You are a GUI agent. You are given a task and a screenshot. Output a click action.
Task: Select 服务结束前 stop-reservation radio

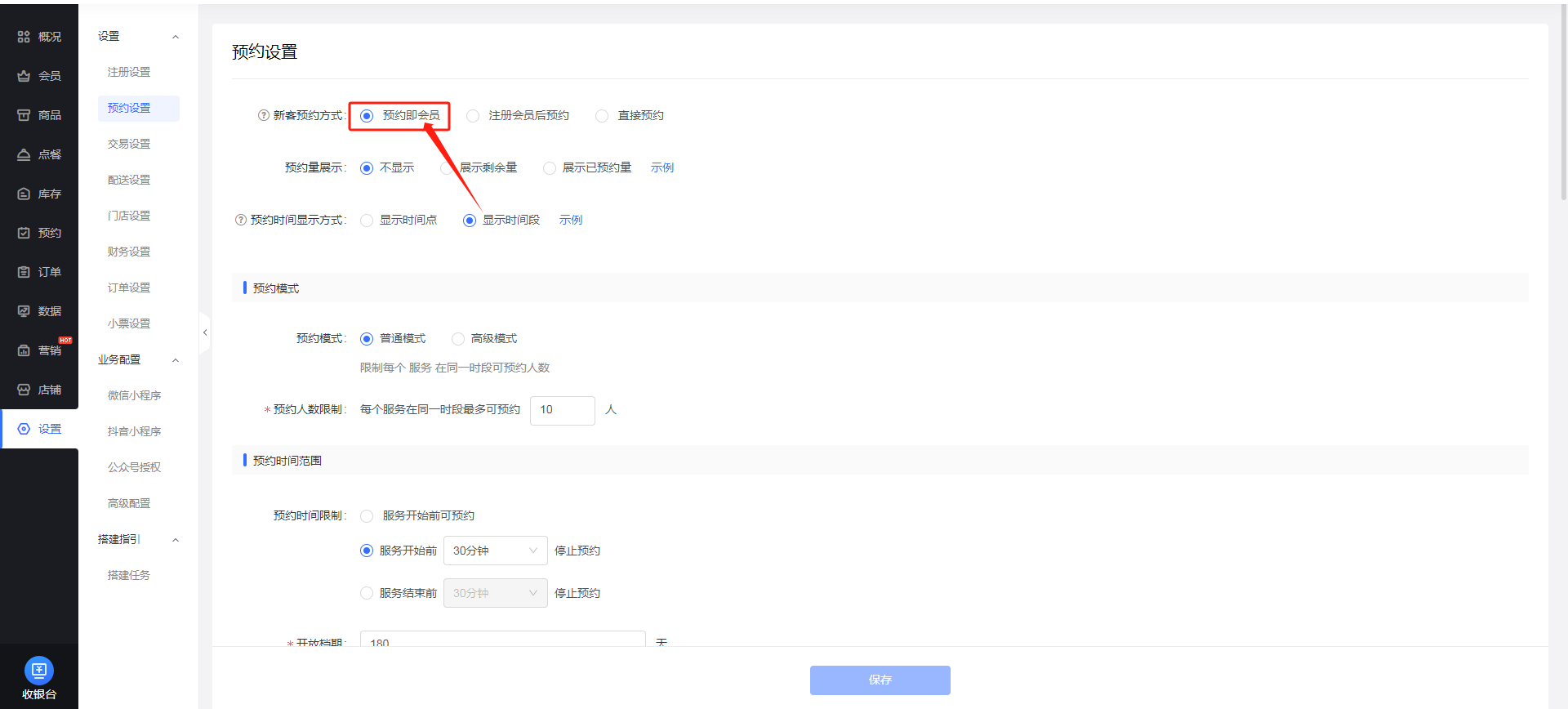point(367,593)
